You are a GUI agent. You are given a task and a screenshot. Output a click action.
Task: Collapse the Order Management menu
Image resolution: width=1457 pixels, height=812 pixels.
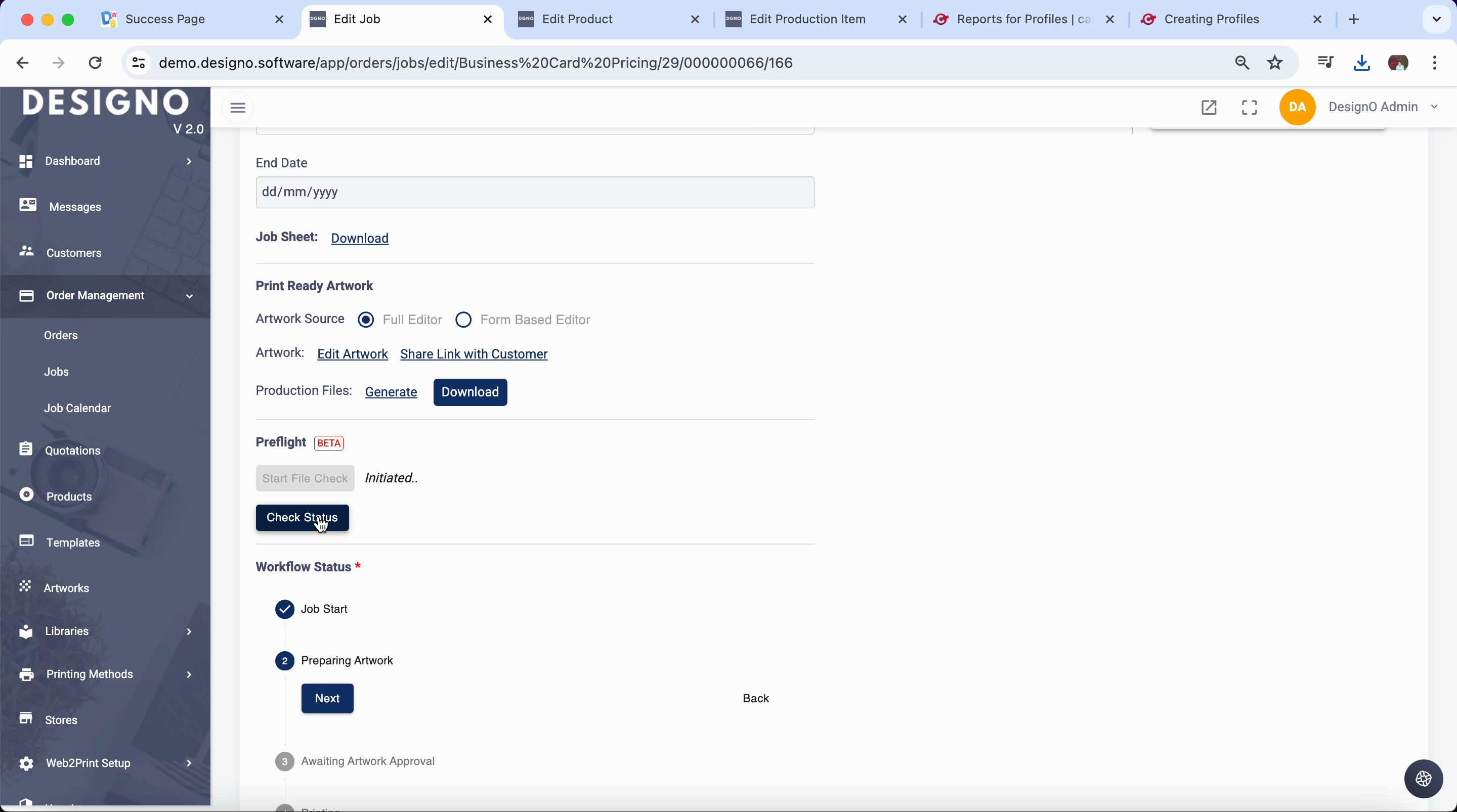pyautogui.click(x=190, y=296)
